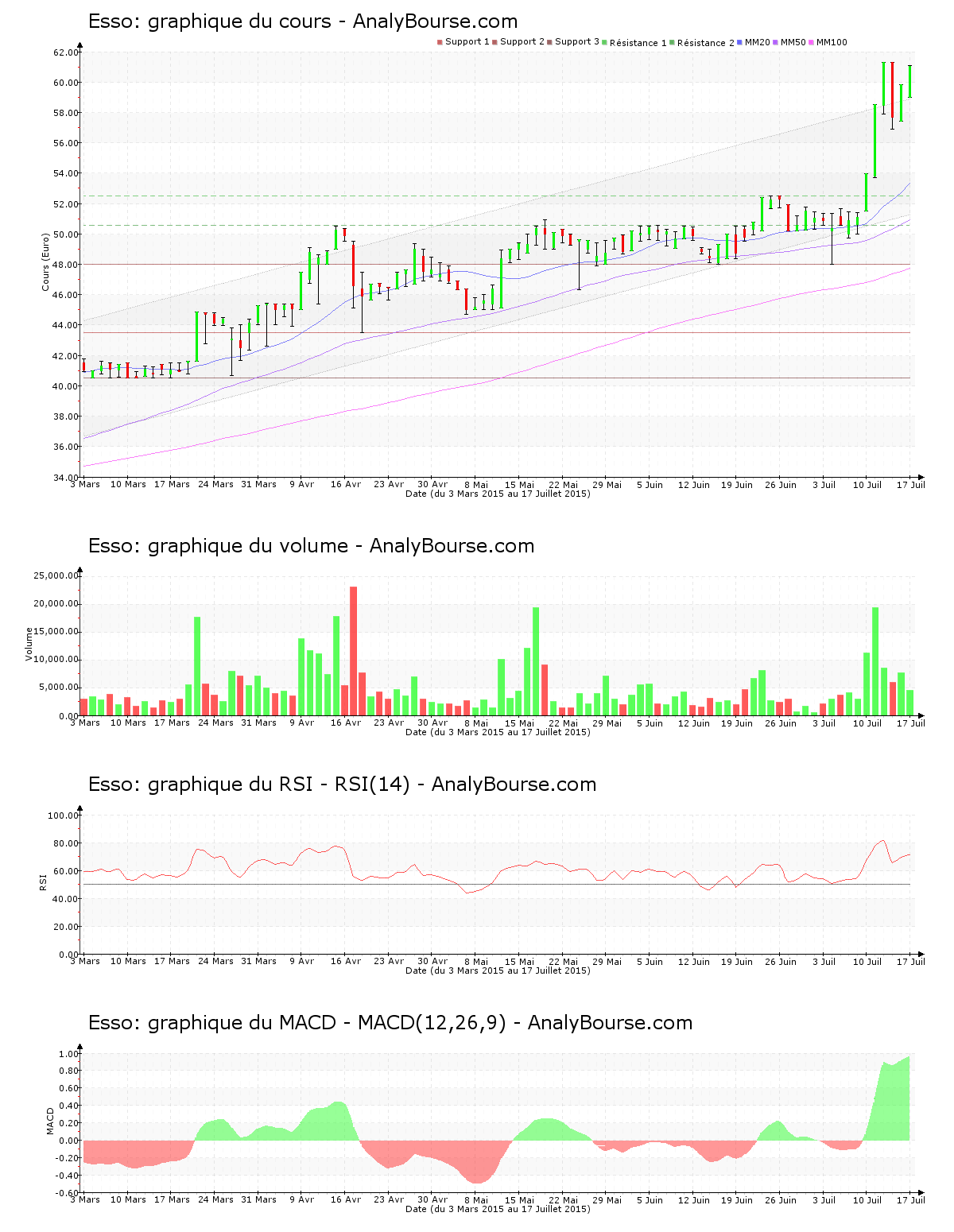Click the 'Volume' vertical axis label
Screen dimensions: 954x1232
point(29,645)
